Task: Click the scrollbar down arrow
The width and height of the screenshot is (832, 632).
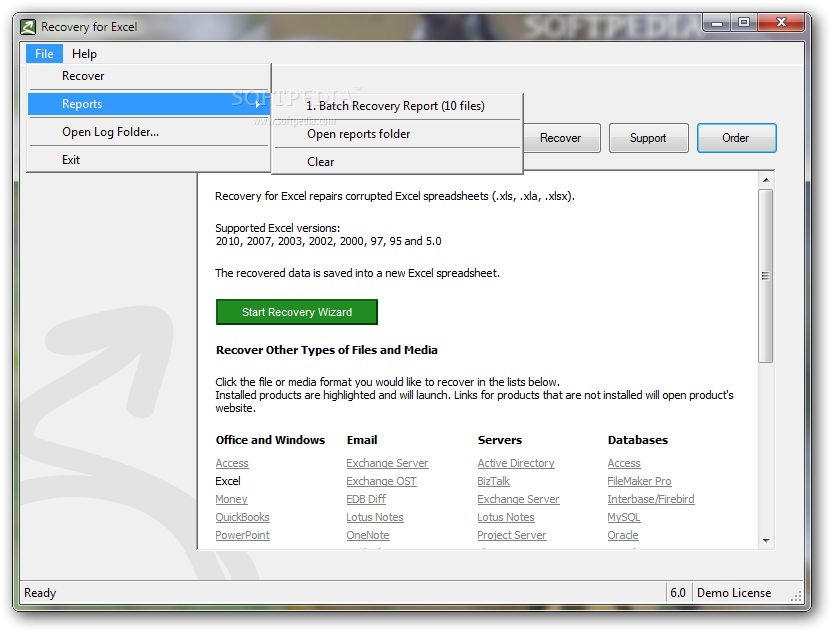Action: pyautogui.click(x=766, y=540)
